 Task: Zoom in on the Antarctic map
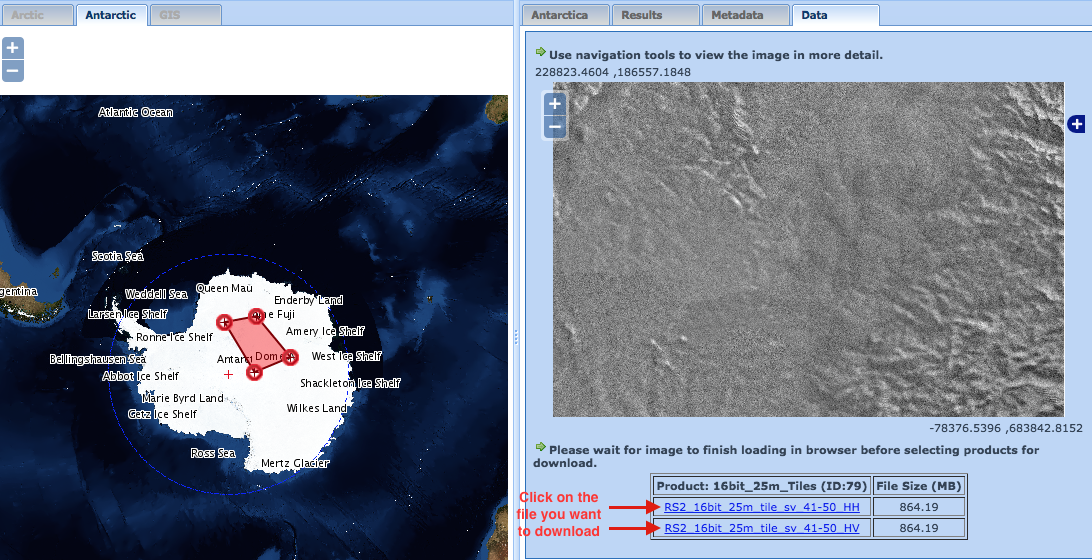[x=13, y=48]
